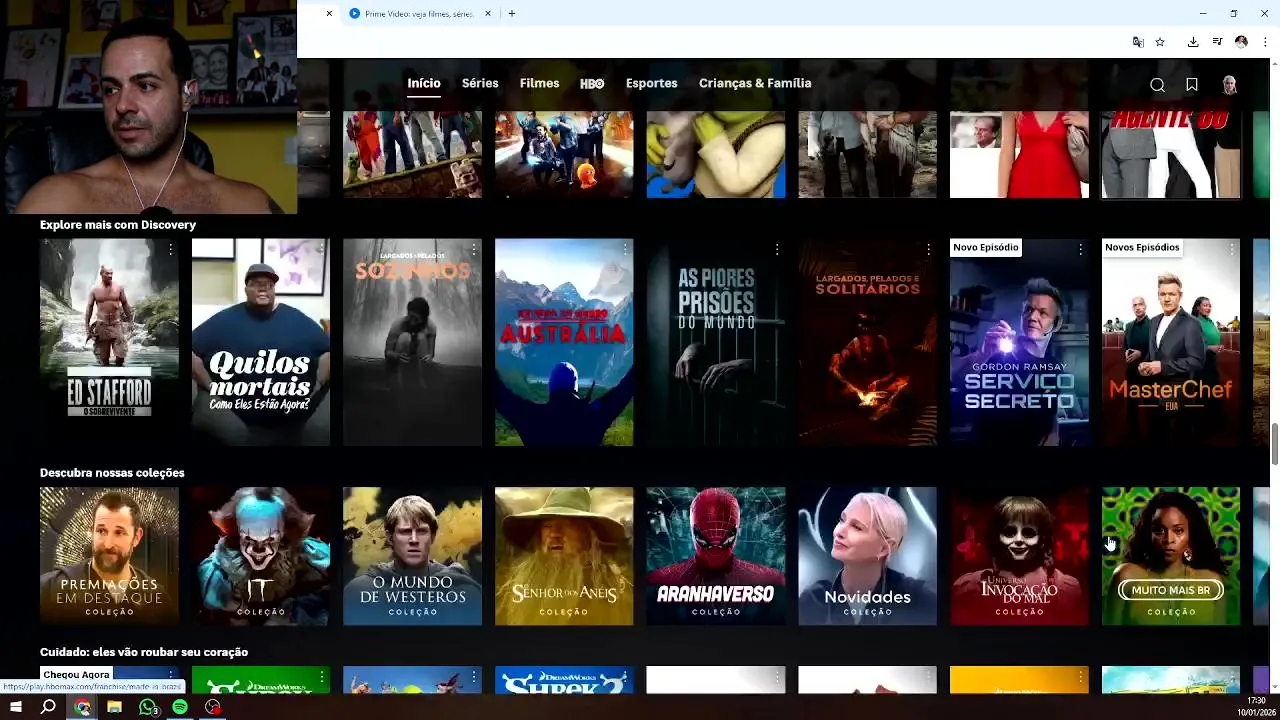Open Windows taskbar search
Viewport: 1280px width, 720px height.
click(48, 707)
